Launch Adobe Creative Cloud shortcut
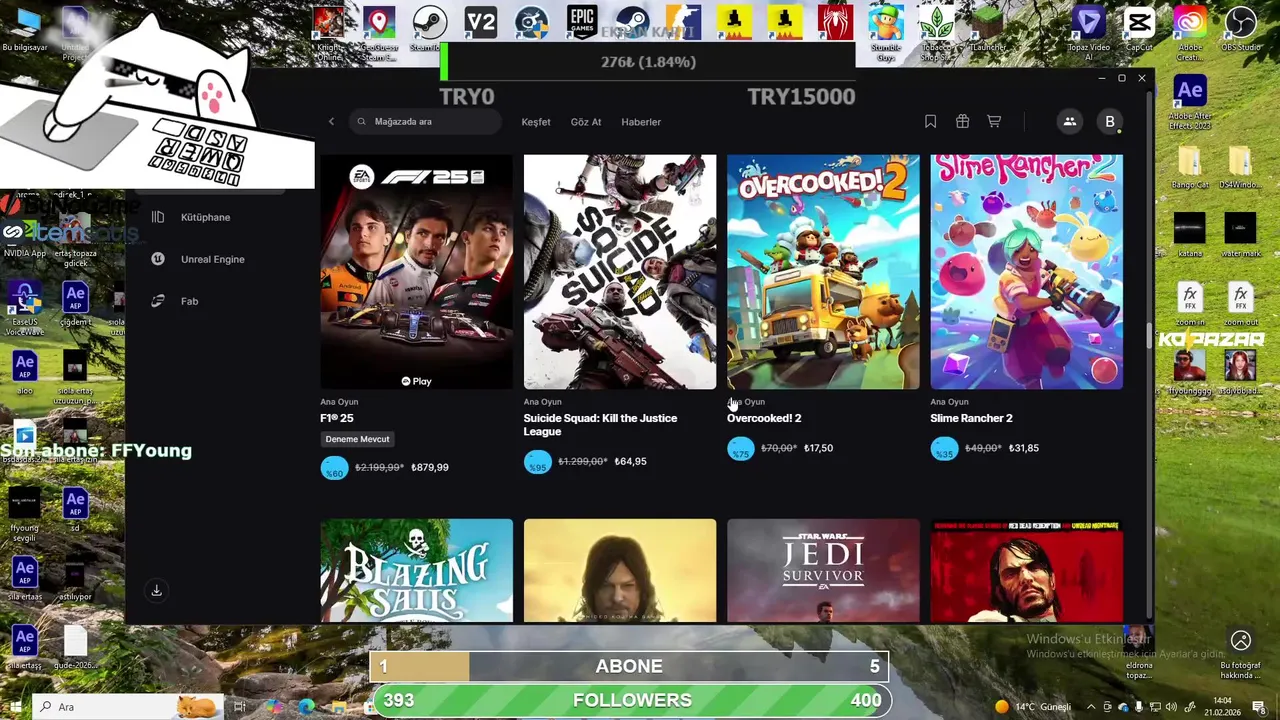This screenshot has height=720, width=1280. coord(1190,32)
